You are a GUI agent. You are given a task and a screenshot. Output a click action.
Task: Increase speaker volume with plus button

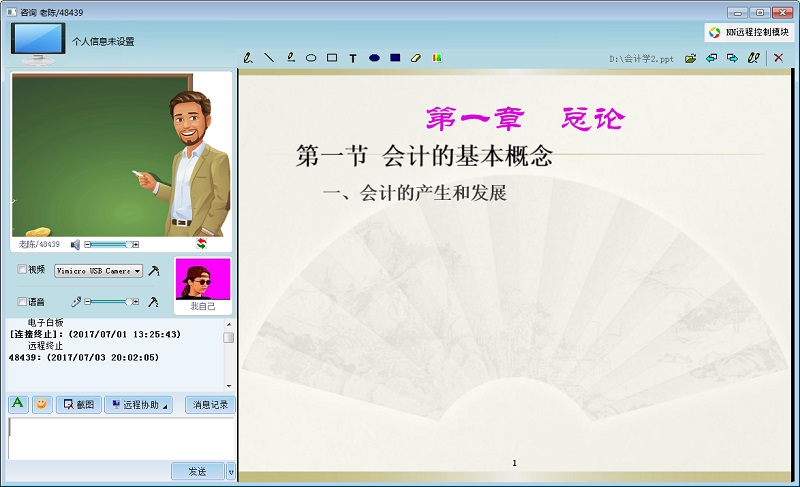pos(135,245)
